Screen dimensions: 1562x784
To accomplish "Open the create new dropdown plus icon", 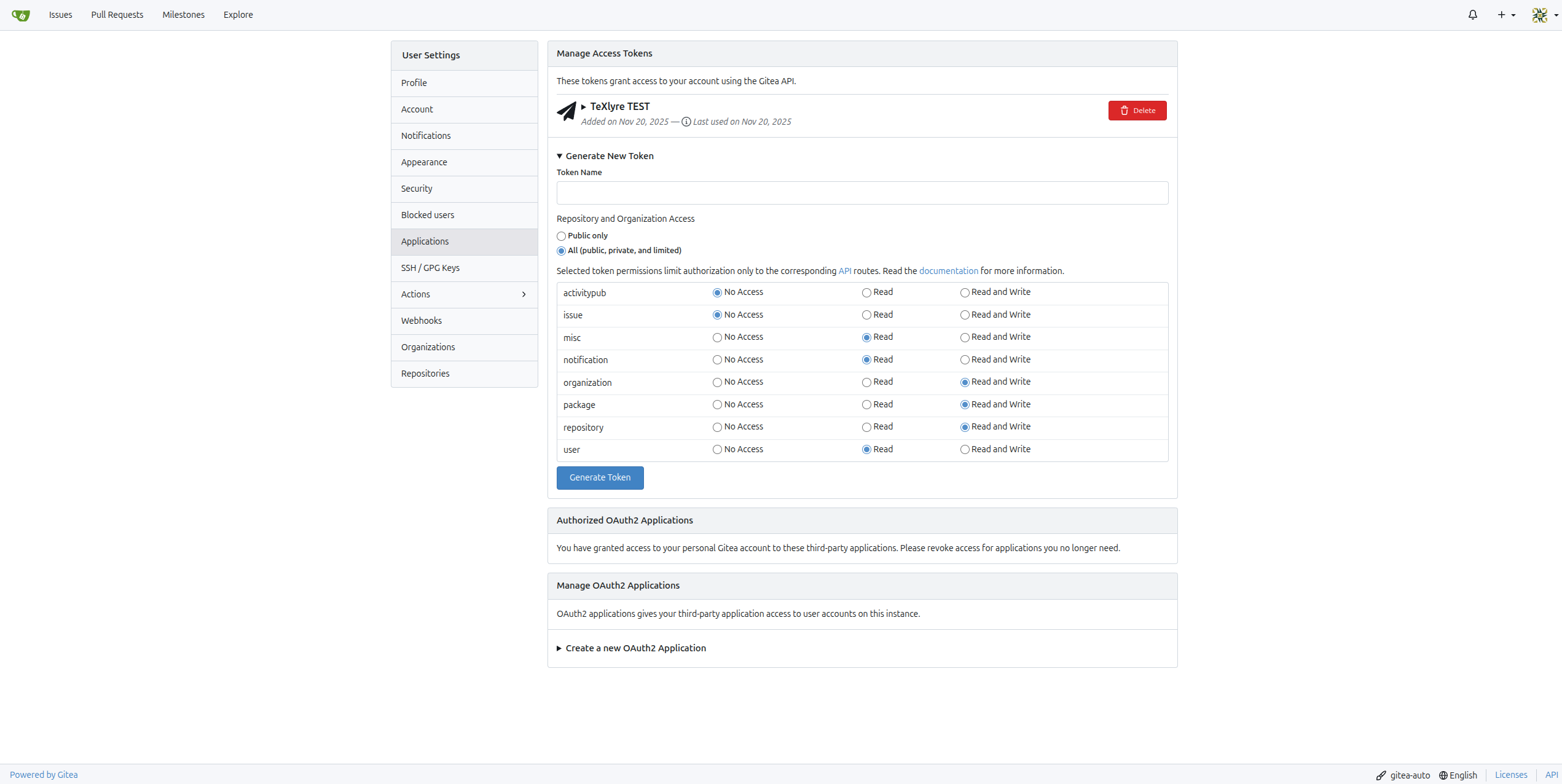I will coord(1502,15).
